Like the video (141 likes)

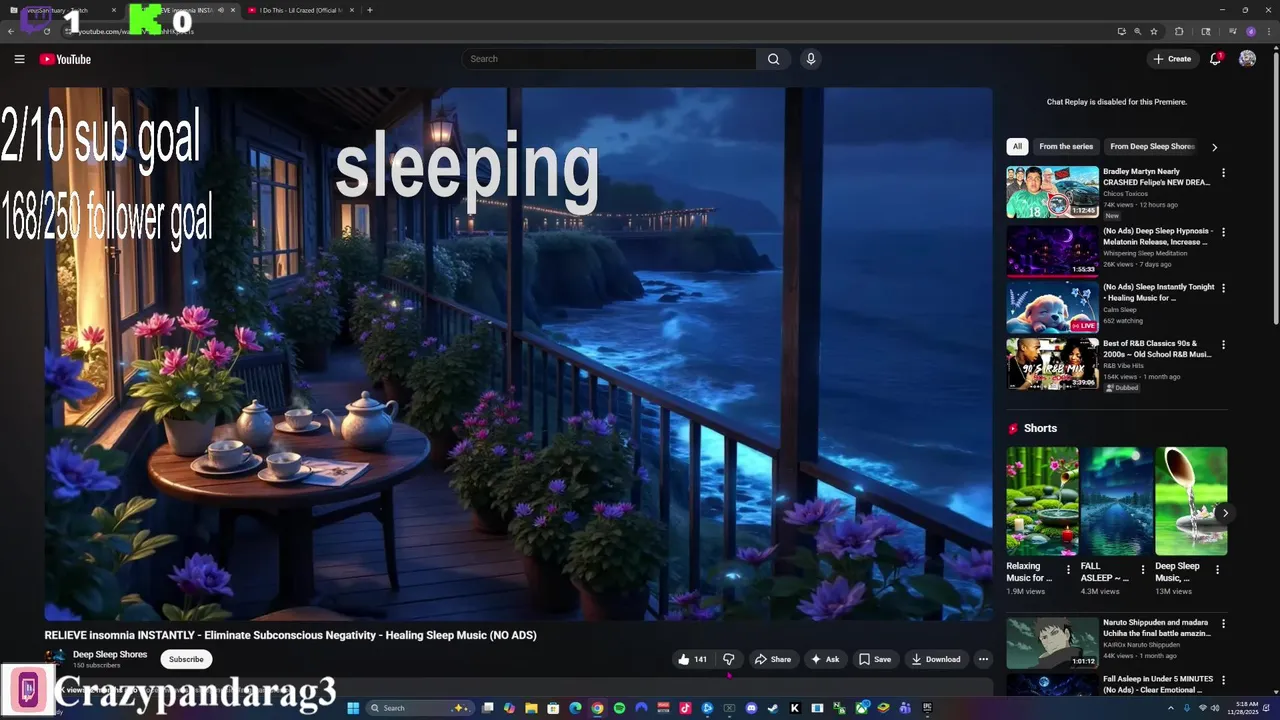tap(692, 659)
